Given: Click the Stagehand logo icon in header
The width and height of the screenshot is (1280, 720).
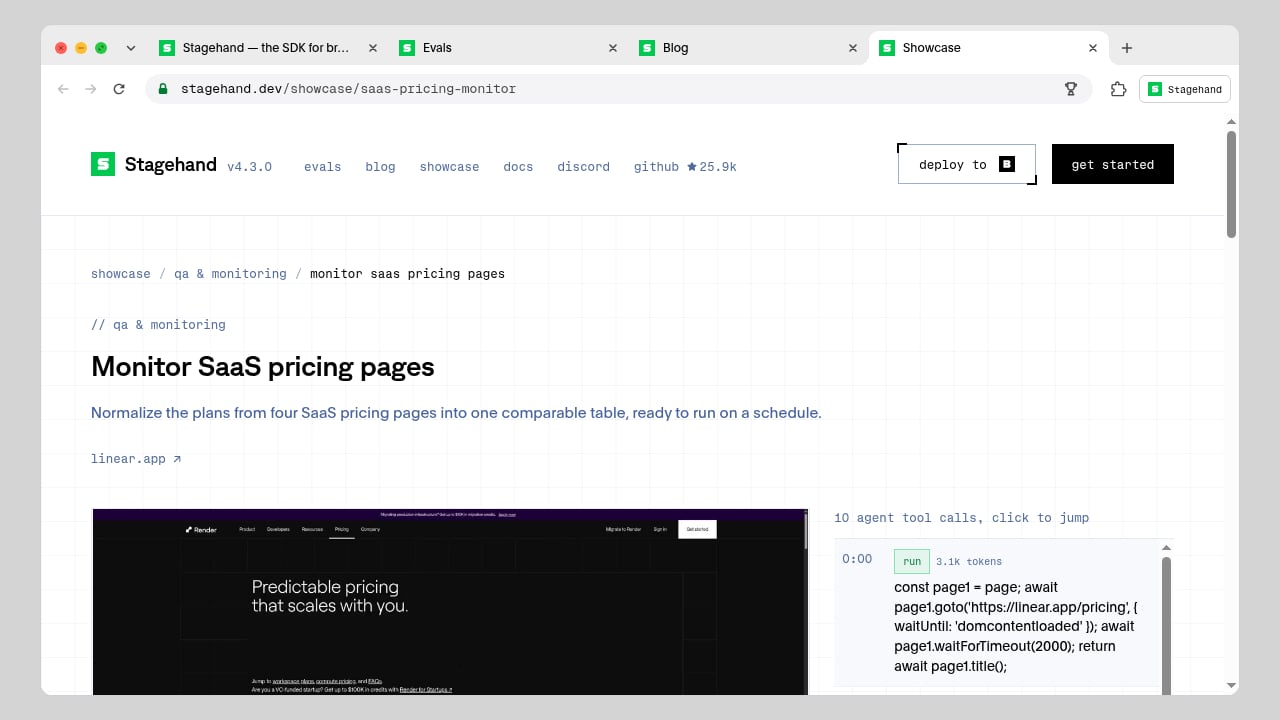Looking at the screenshot, I should pyautogui.click(x=103, y=164).
